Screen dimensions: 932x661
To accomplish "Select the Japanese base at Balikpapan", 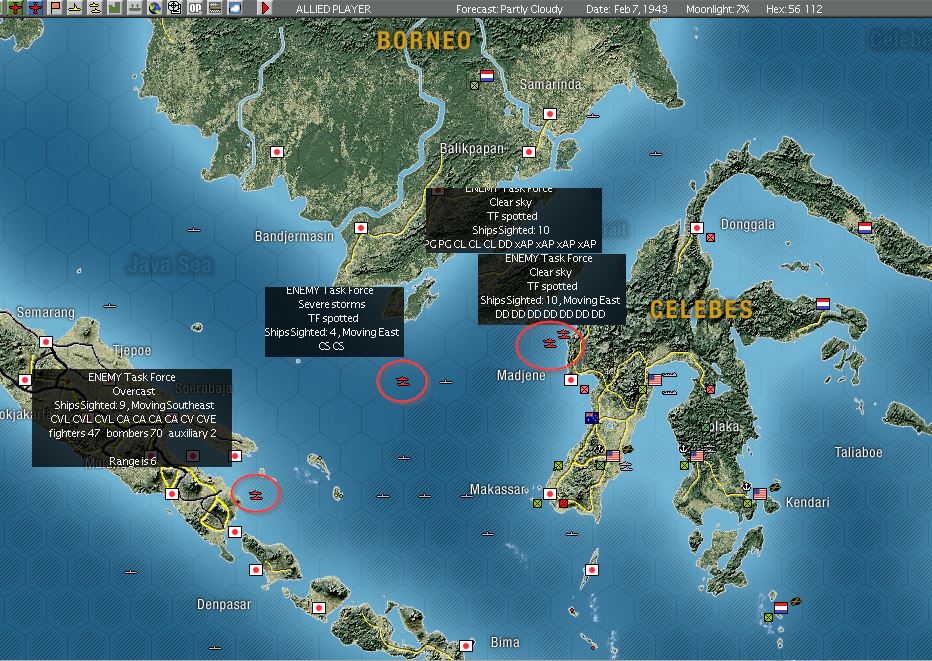I will 529,152.
